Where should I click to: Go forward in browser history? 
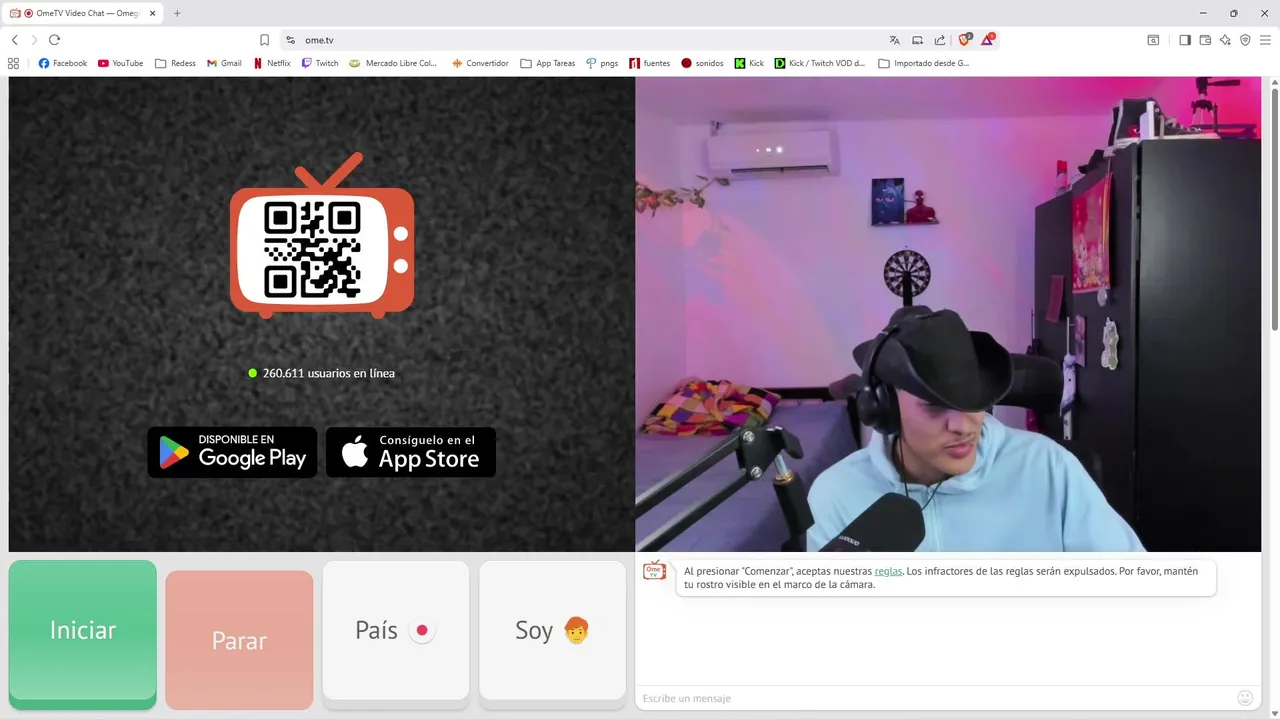34,40
